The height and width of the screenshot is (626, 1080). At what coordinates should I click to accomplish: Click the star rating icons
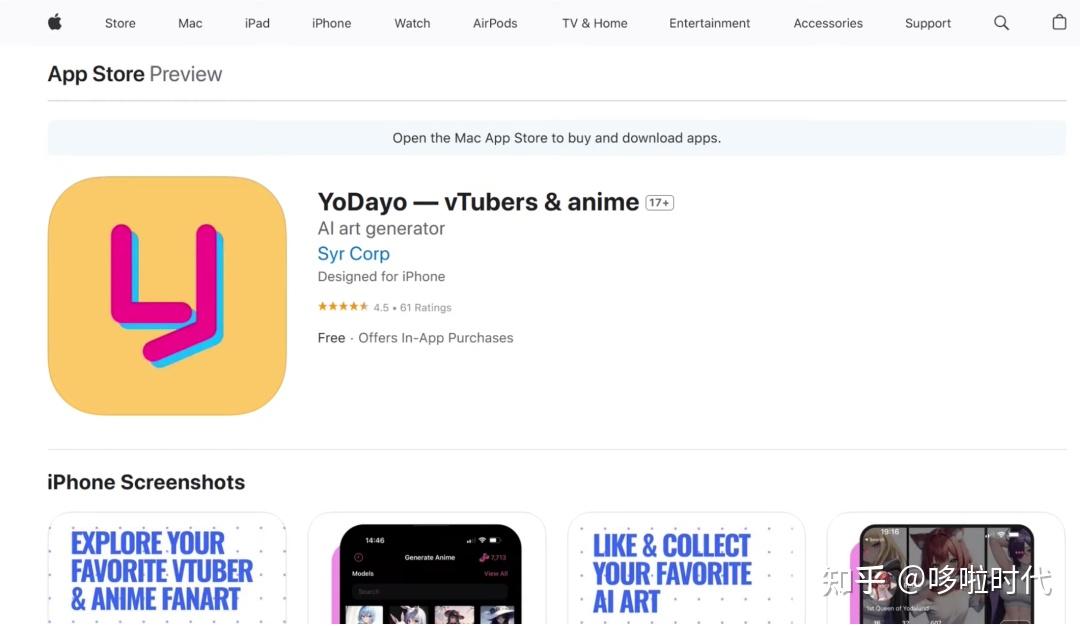pos(342,306)
